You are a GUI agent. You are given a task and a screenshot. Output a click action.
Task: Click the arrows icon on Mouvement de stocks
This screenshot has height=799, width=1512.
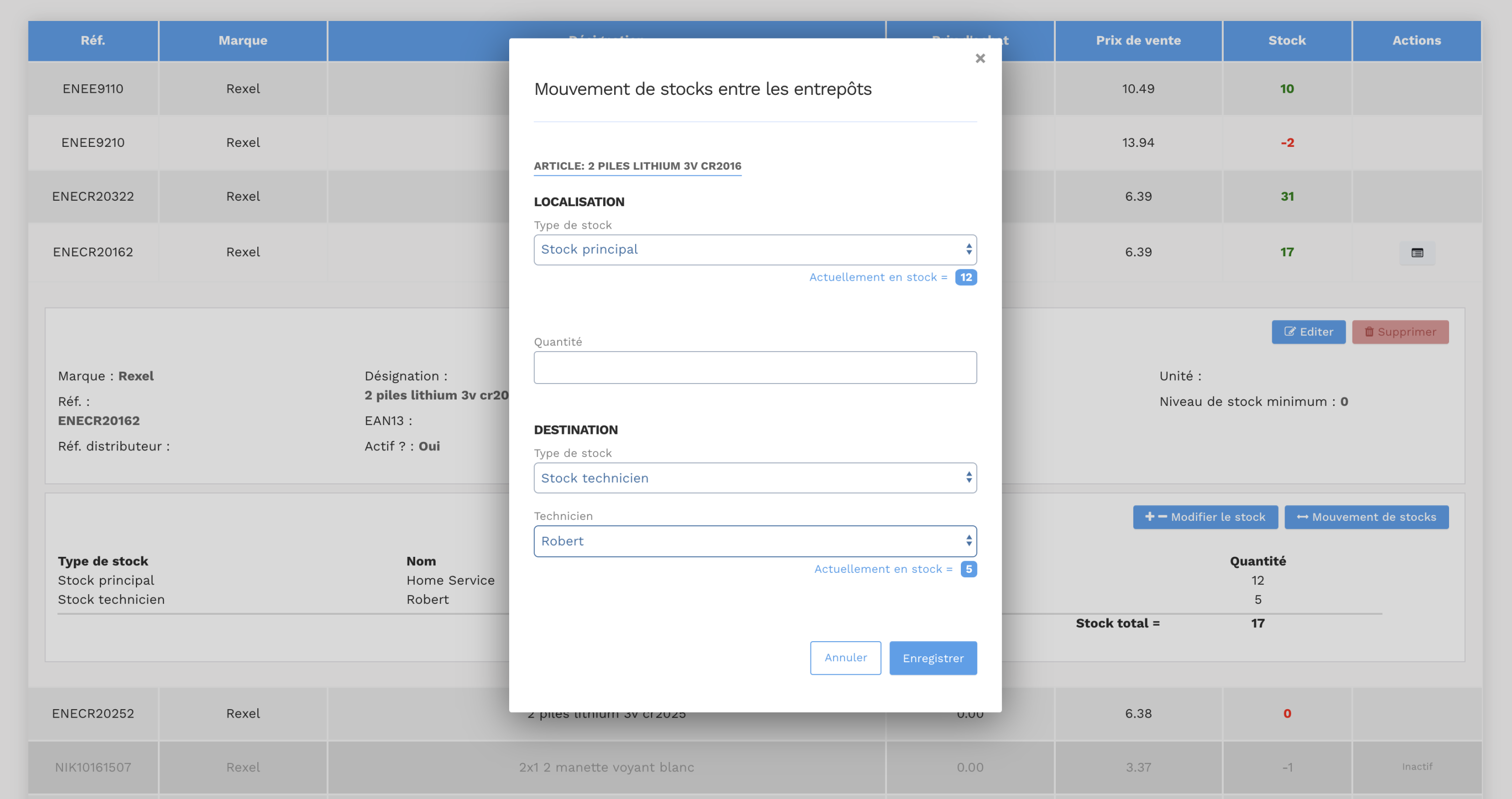(1302, 517)
